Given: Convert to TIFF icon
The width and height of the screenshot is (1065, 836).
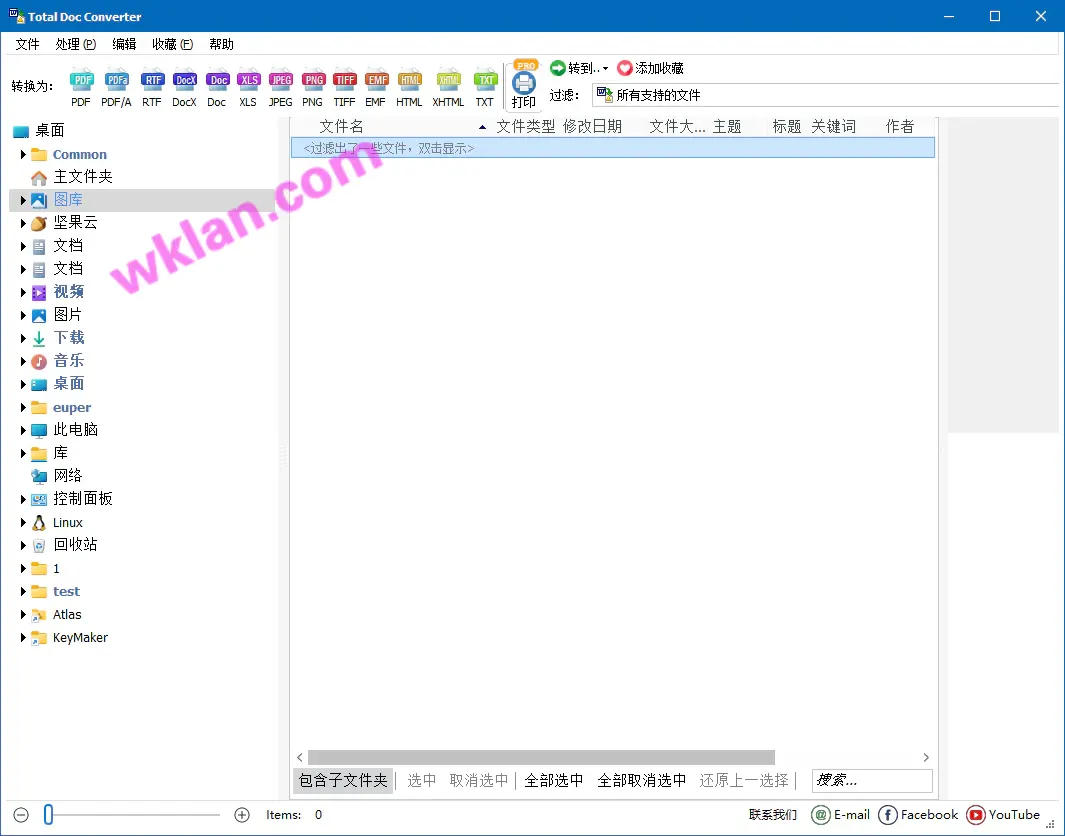Looking at the screenshot, I should [x=345, y=80].
